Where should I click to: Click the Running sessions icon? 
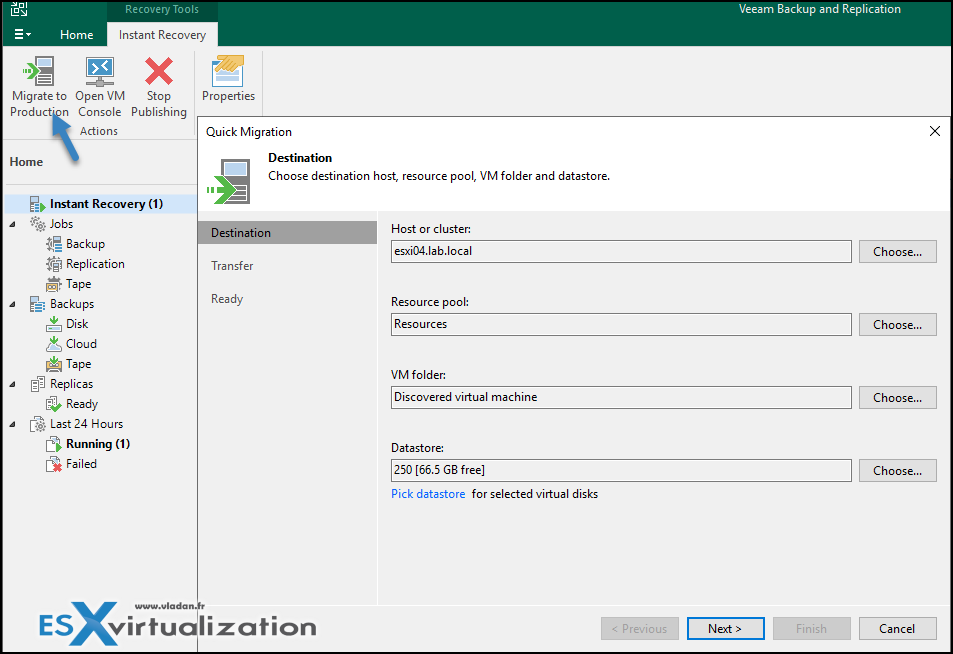pyautogui.click(x=54, y=444)
